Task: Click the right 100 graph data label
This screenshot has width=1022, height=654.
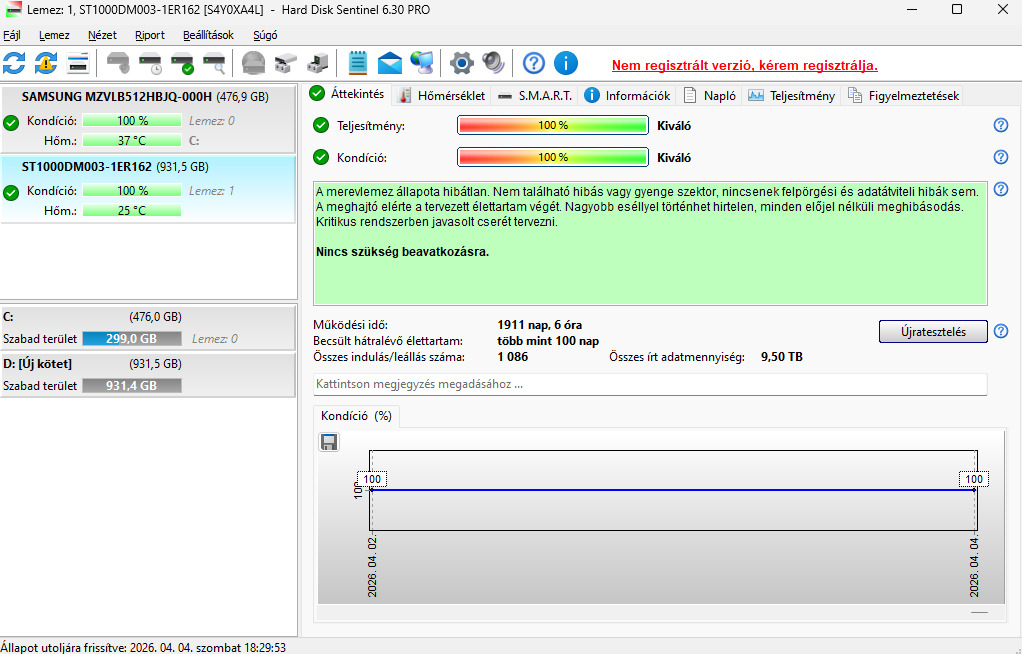Action: [x=974, y=479]
